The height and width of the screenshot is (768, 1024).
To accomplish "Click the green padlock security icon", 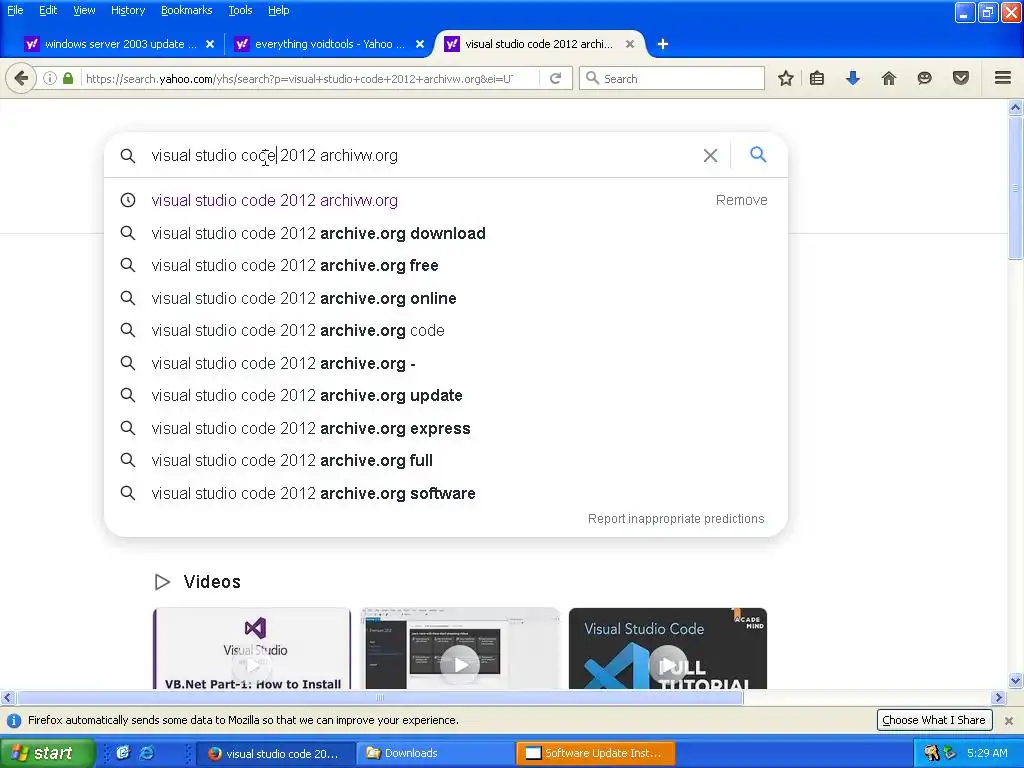I will [68, 78].
